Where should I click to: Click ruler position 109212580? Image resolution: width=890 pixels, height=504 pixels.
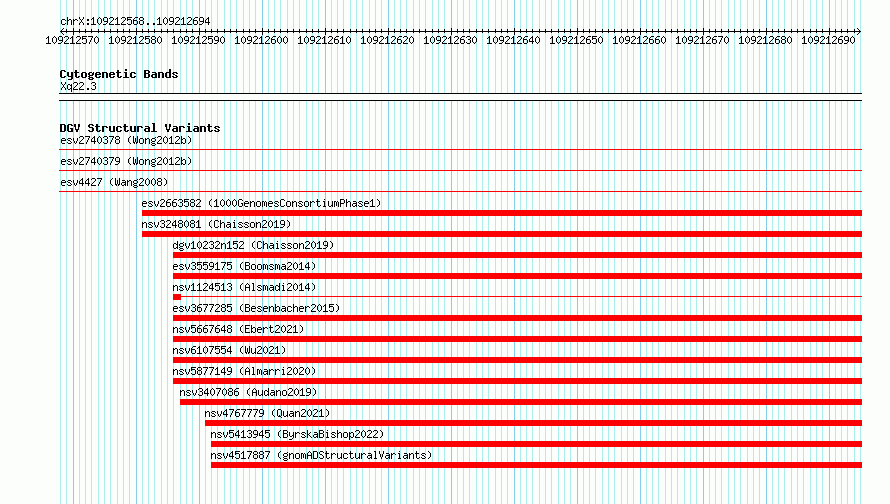click(x=135, y=40)
